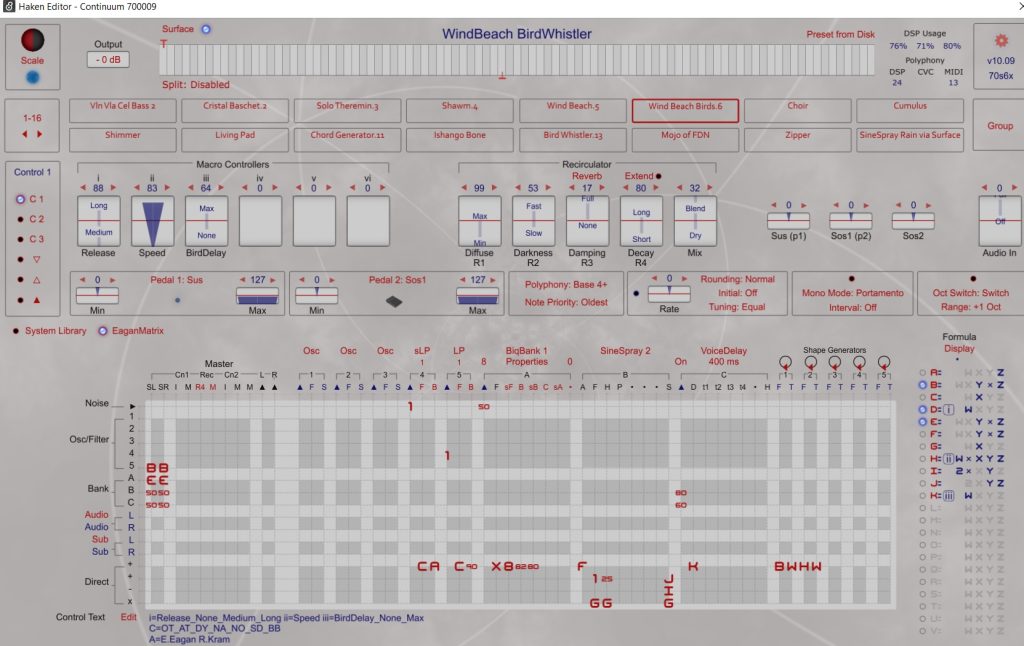The image size is (1024, 646).
Task: Click the Sus (p1) slider
Action: pos(788,221)
